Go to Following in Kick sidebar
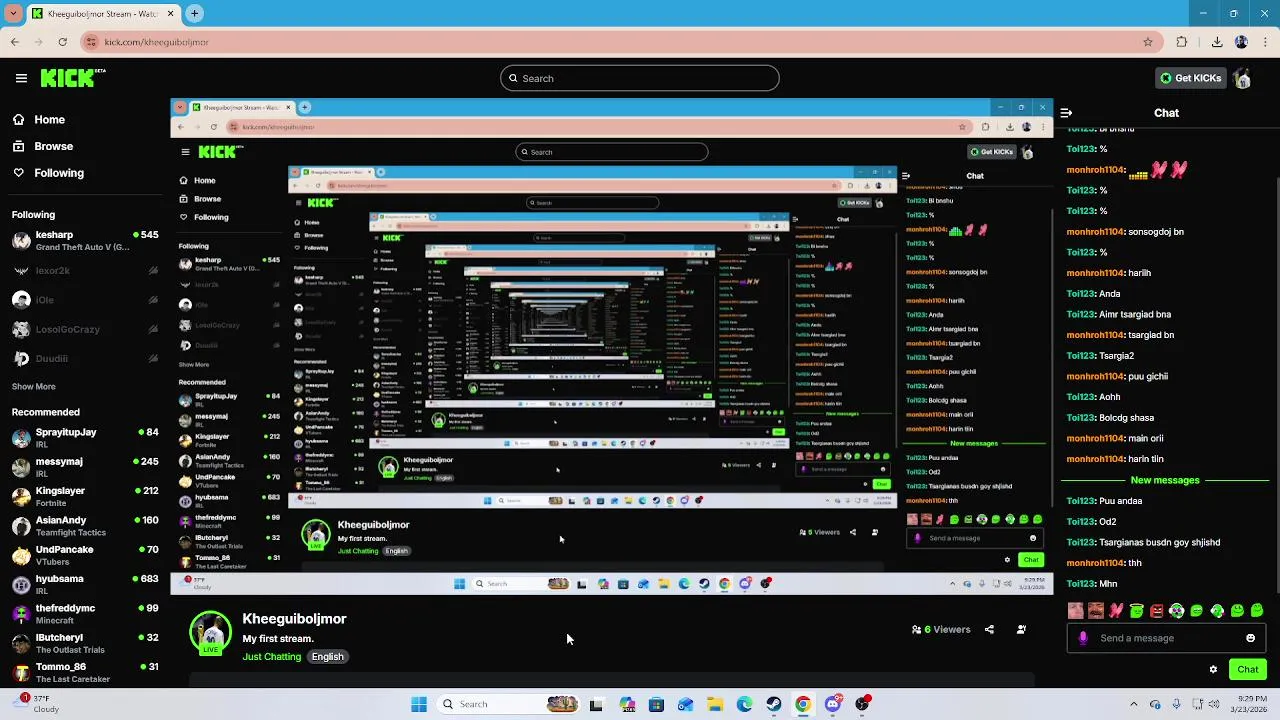The height and width of the screenshot is (720, 1280). (59, 173)
